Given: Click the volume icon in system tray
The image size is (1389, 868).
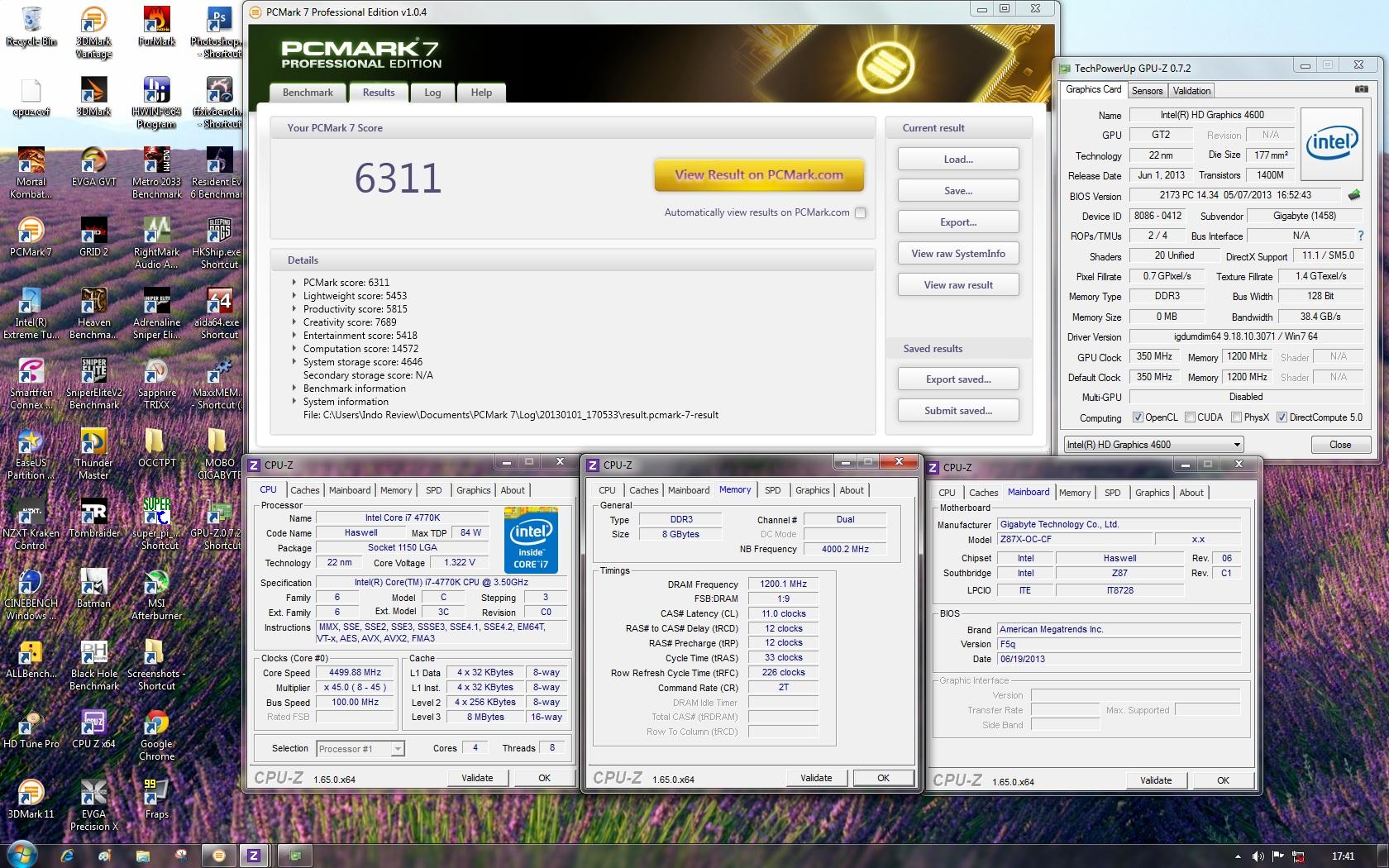Looking at the screenshot, I should 1258,856.
